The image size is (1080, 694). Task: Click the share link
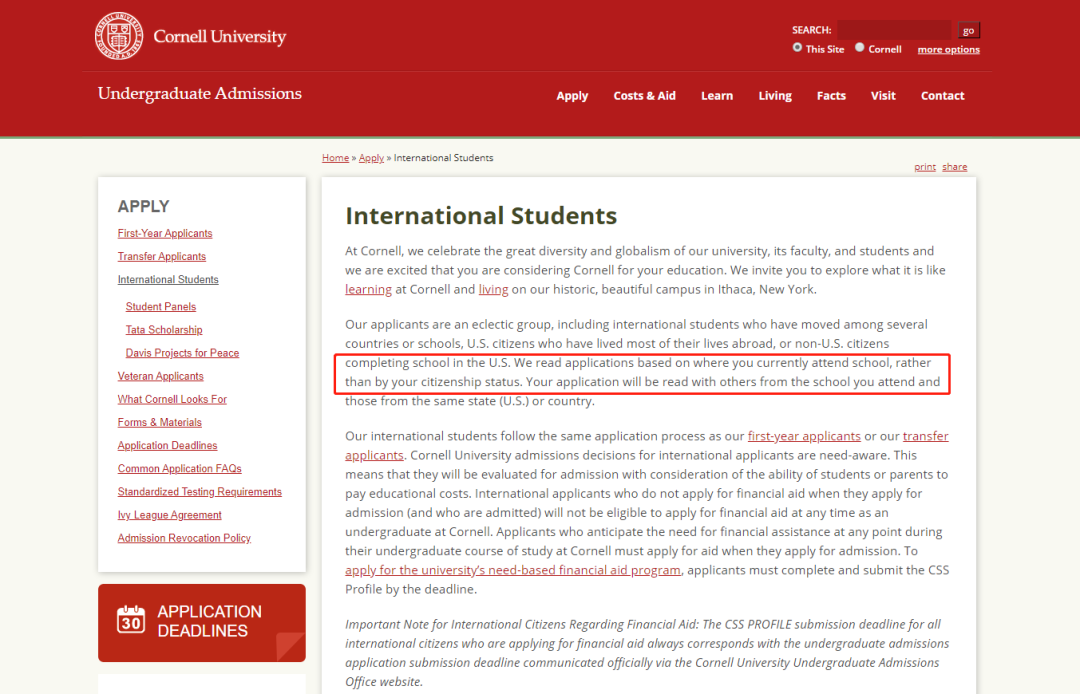(x=955, y=167)
